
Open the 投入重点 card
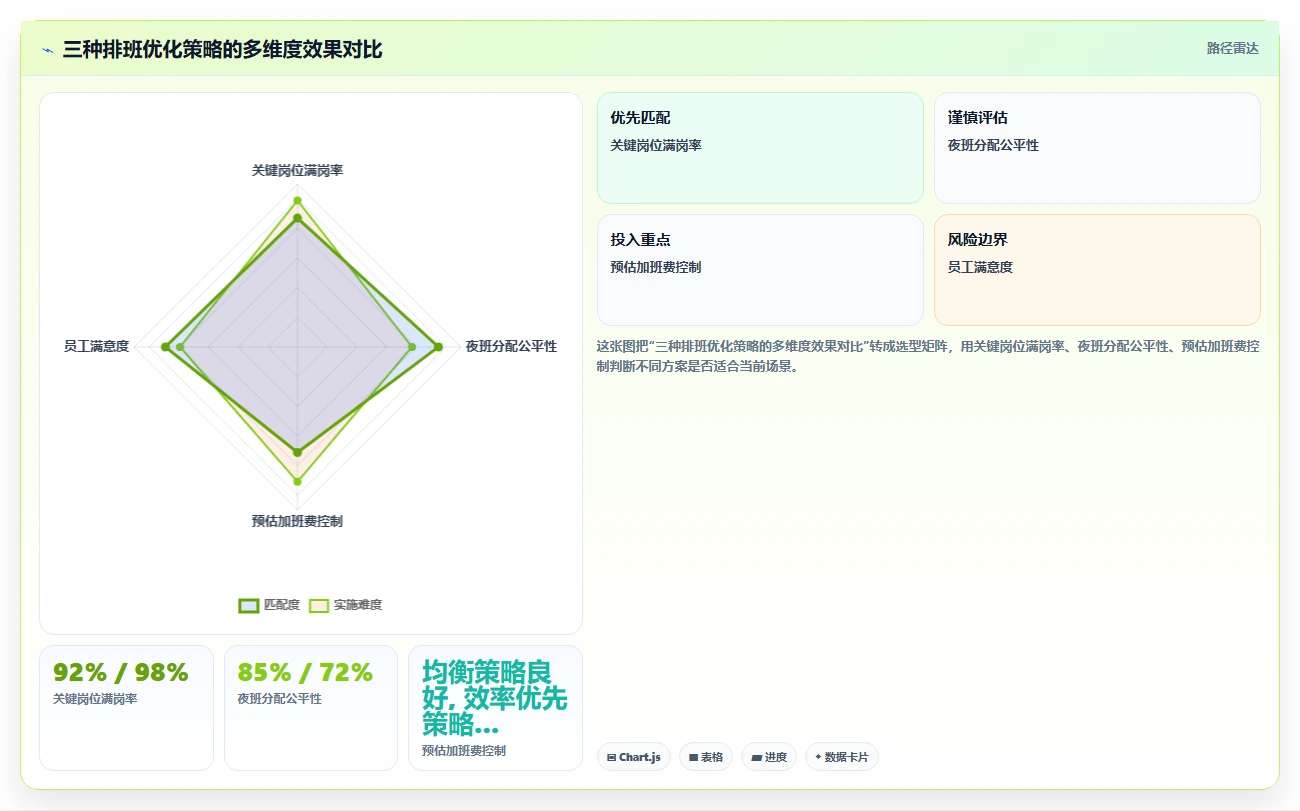click(760, 270)
